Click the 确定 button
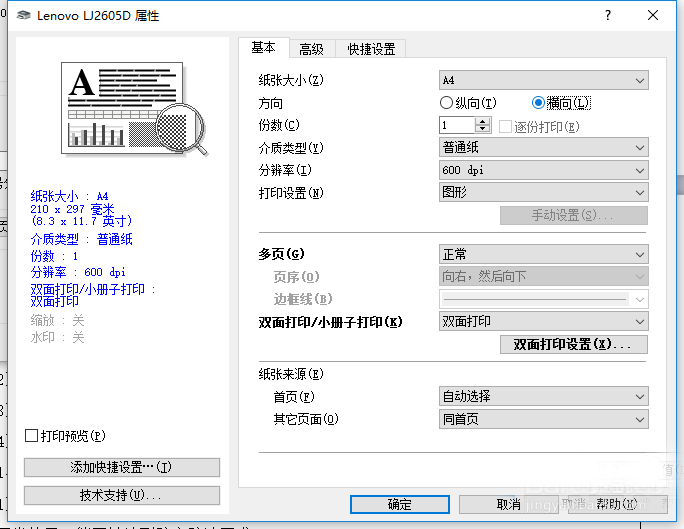Image resolution: width=684 pixels, height=529 pixels. tap(400, 505)
